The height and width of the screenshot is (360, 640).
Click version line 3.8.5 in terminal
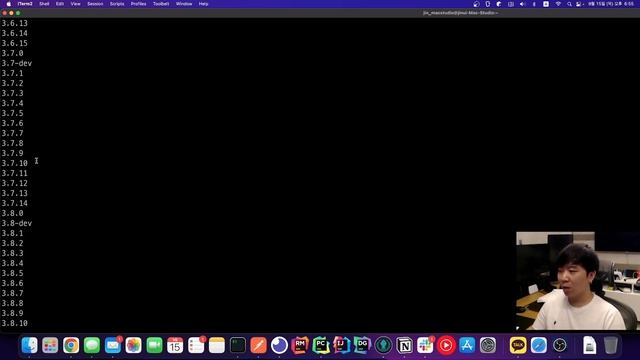pyautogui.click(x=12, y=273)
